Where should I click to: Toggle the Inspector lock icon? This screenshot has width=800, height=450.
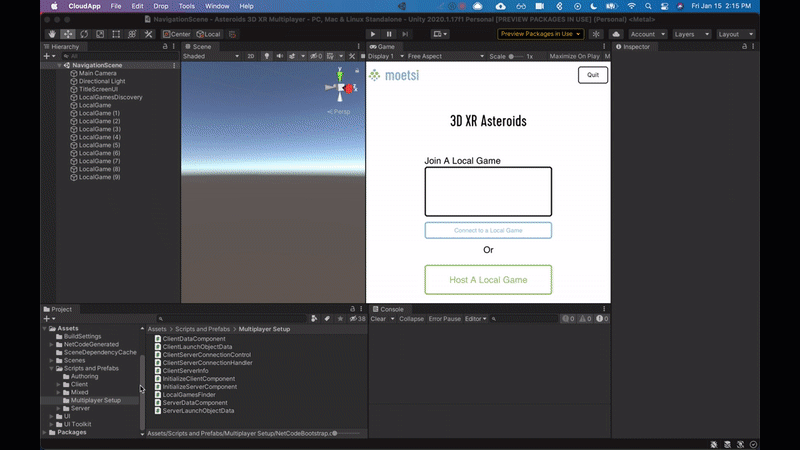point(742,47)
